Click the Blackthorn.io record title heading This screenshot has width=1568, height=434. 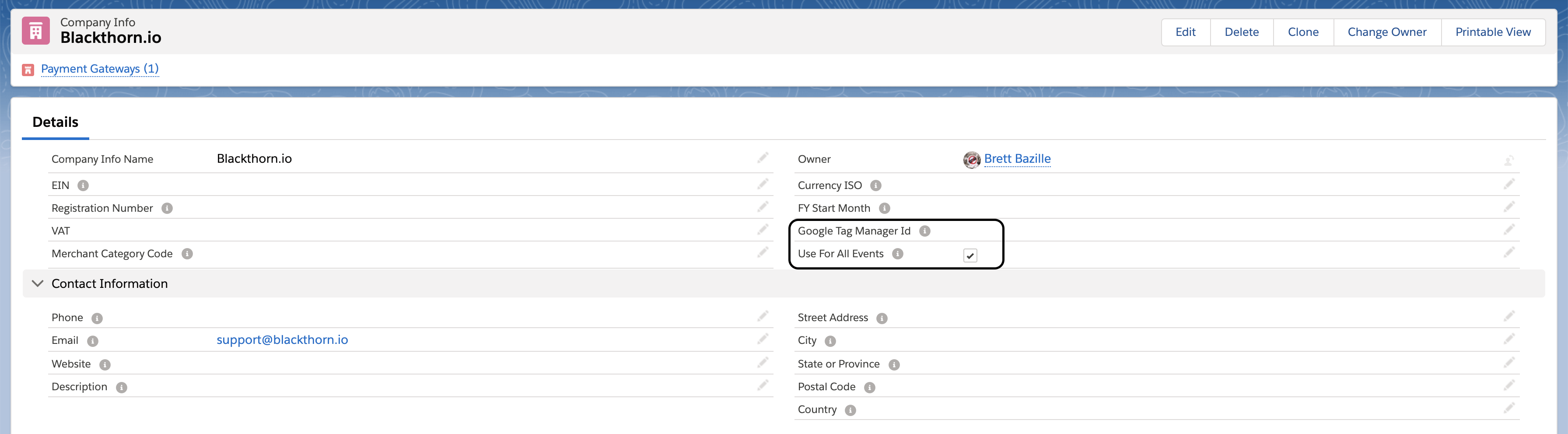[x=111, y=38]
